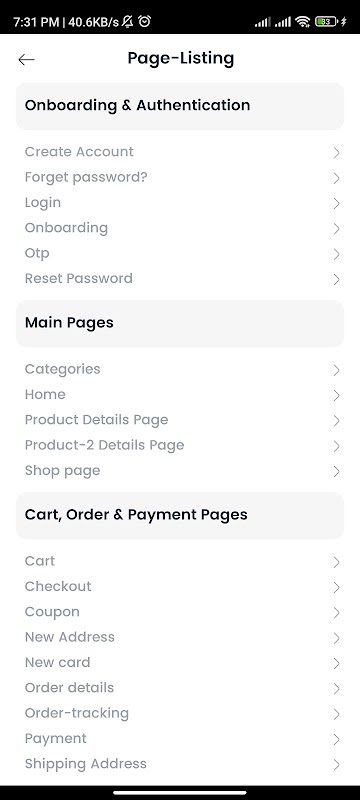Go back using the left arrow icon
The image size is (360, 800).
point(26,60)
